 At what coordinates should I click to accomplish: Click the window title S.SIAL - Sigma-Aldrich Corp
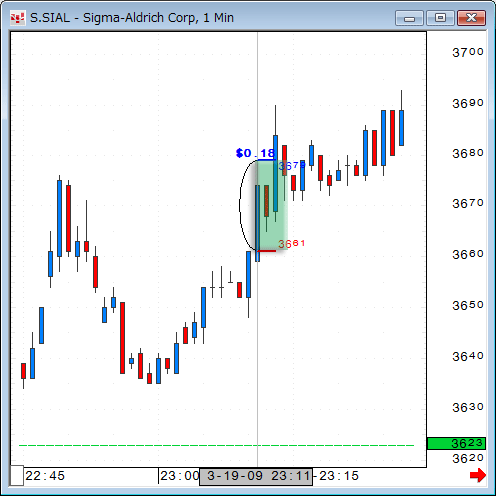point(132,18)
